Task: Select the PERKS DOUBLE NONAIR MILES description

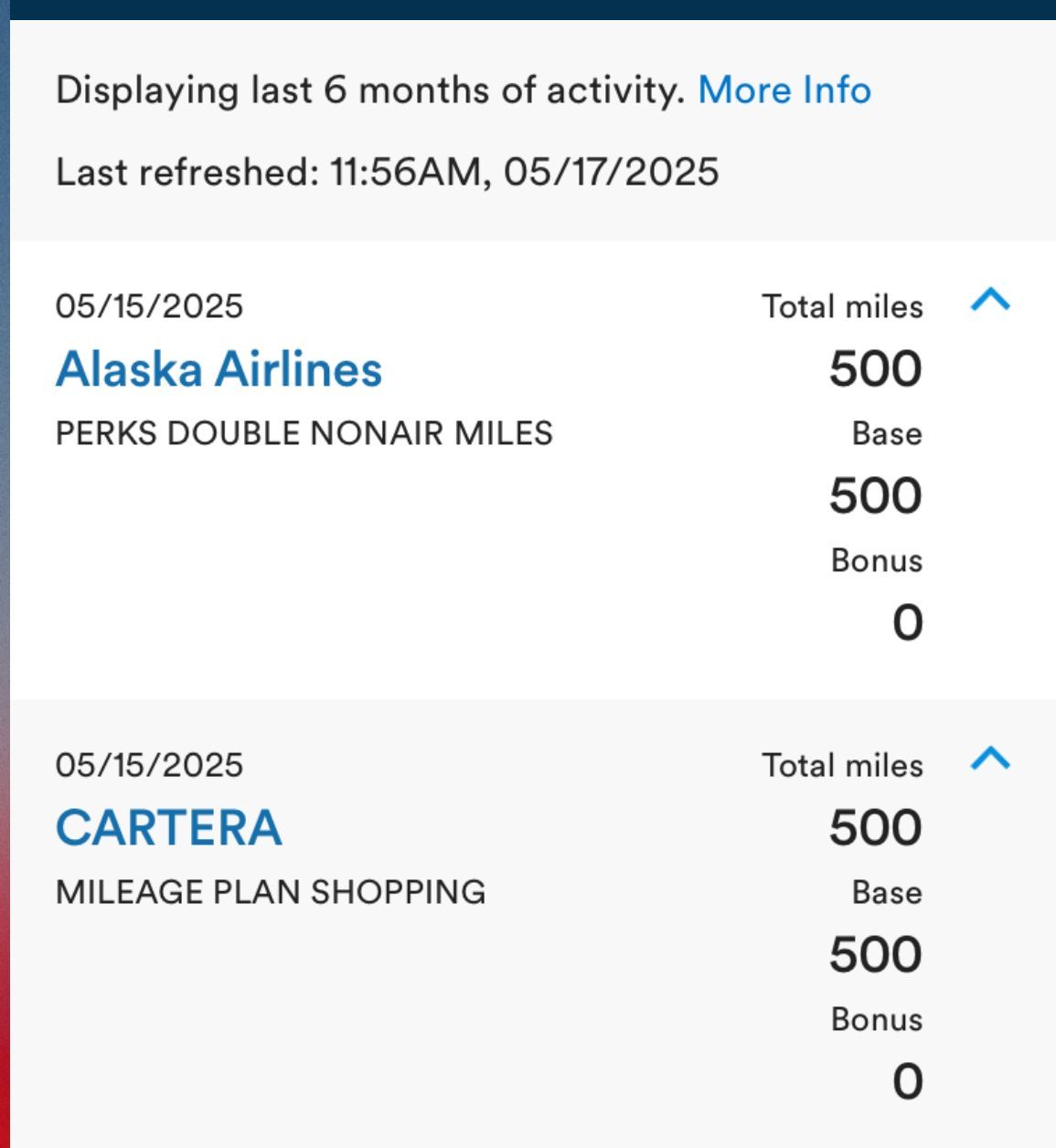Action: tap(304, 433)
